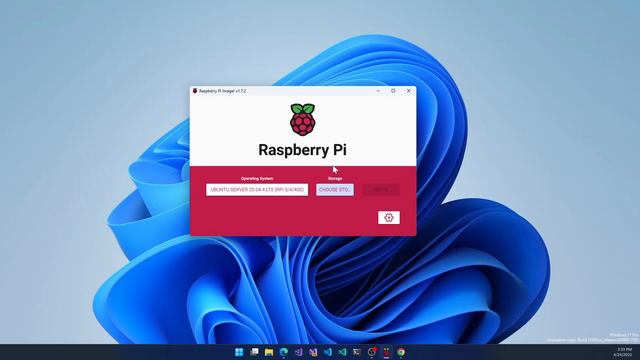Screen dimensions: 640x360
Task: Click the disabled Write button
Action: point(381,190)
